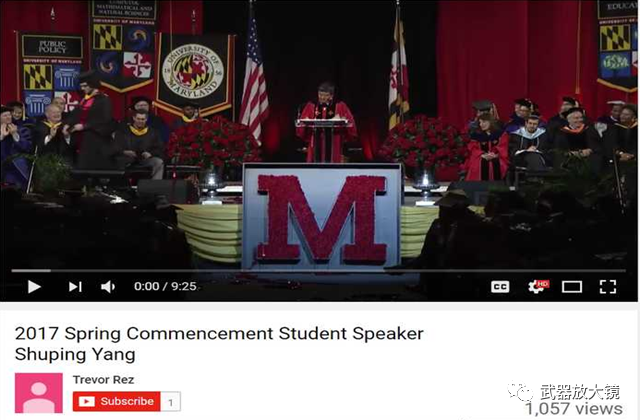
Task: Click the 1,057 views counter
Action: pos(574,409)
